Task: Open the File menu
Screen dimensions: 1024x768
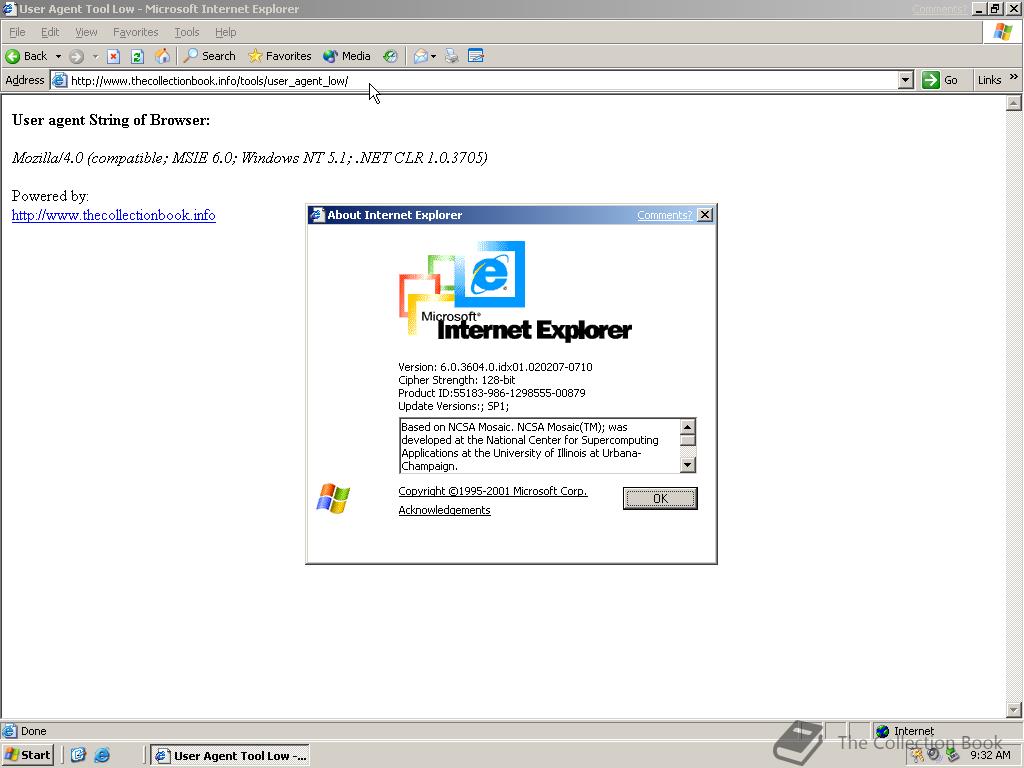Action: coord(17,32)
